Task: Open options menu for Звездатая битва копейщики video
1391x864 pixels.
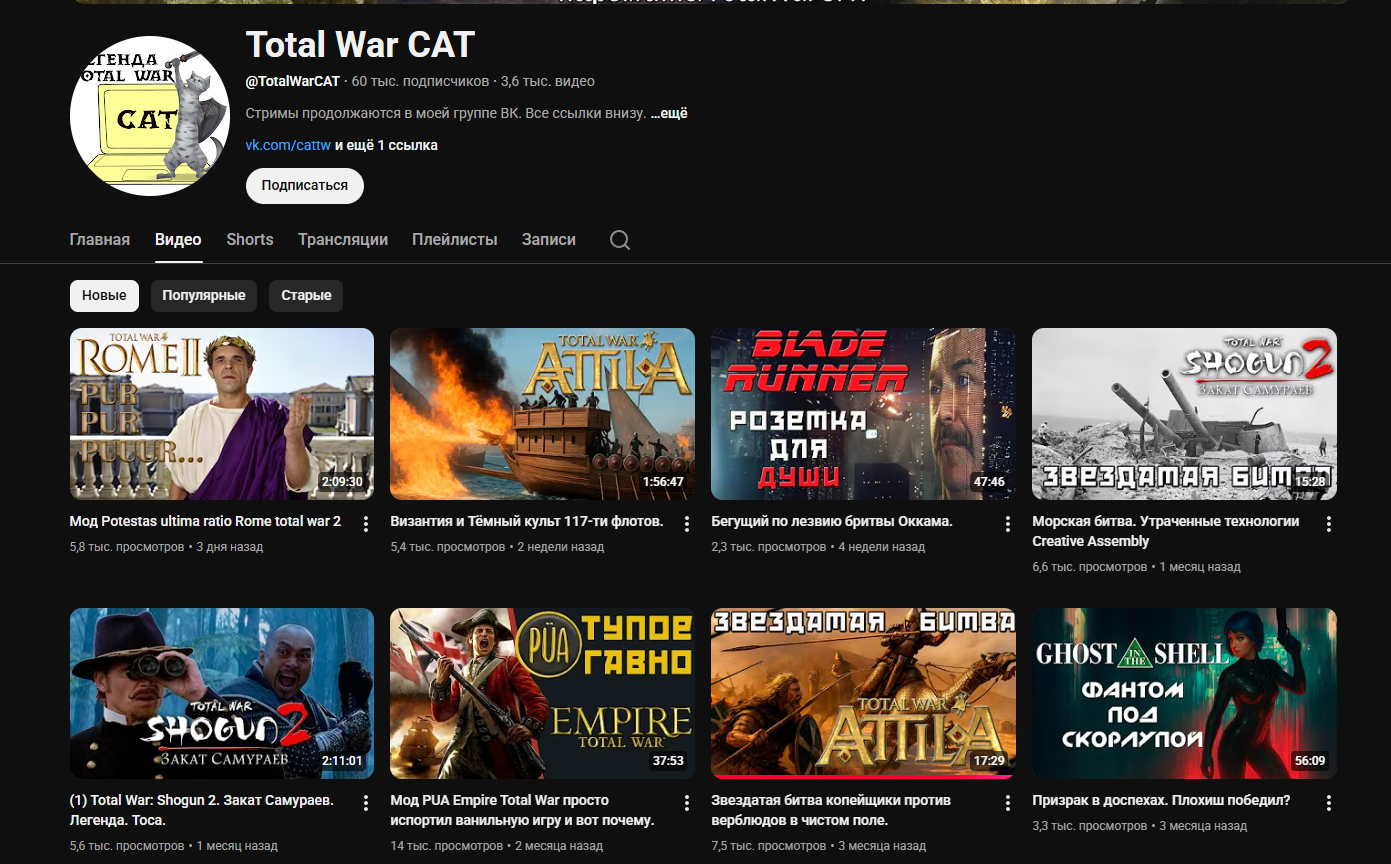Action: (1008, 803)
